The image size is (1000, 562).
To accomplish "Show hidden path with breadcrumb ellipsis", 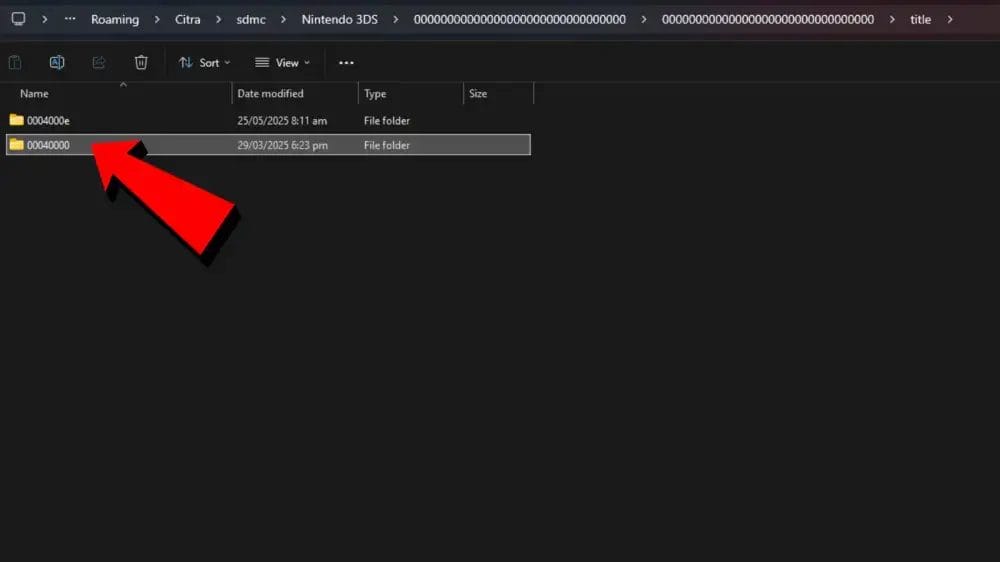I will (x=70, y=19).
